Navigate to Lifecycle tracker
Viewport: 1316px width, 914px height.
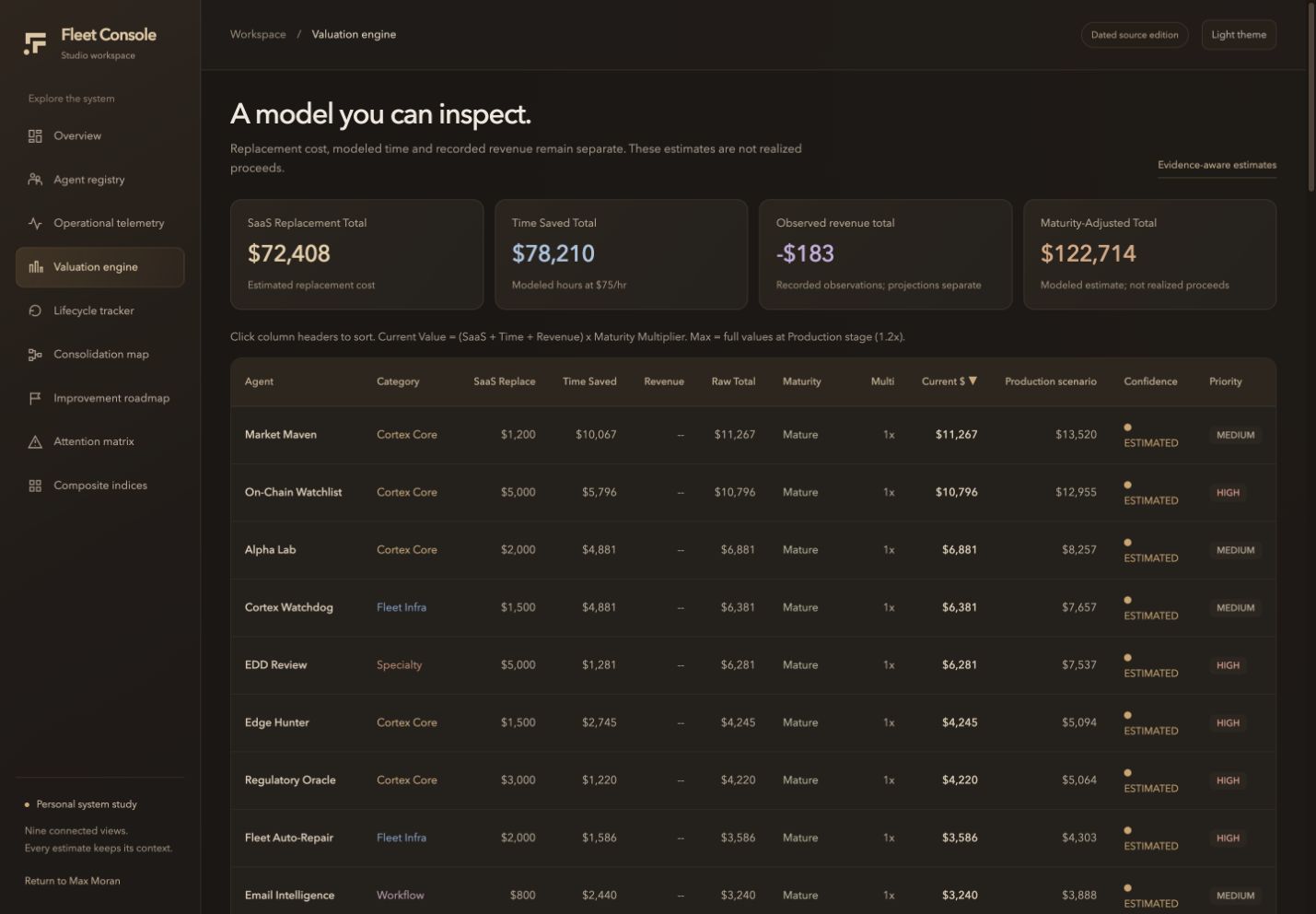coord(99,311)
